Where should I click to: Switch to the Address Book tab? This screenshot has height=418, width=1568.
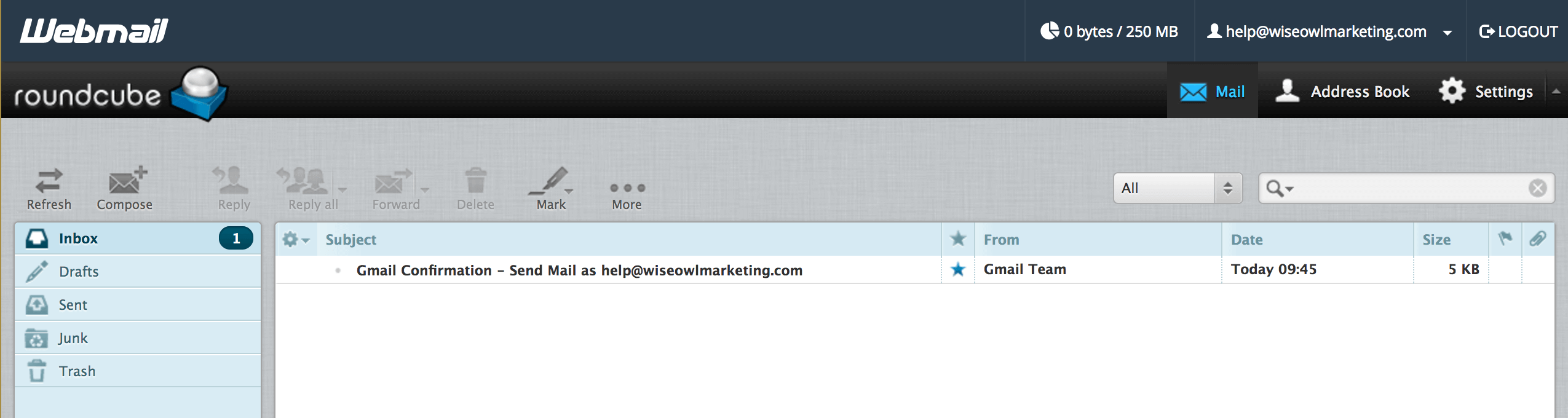click(x=1342, y=91)
